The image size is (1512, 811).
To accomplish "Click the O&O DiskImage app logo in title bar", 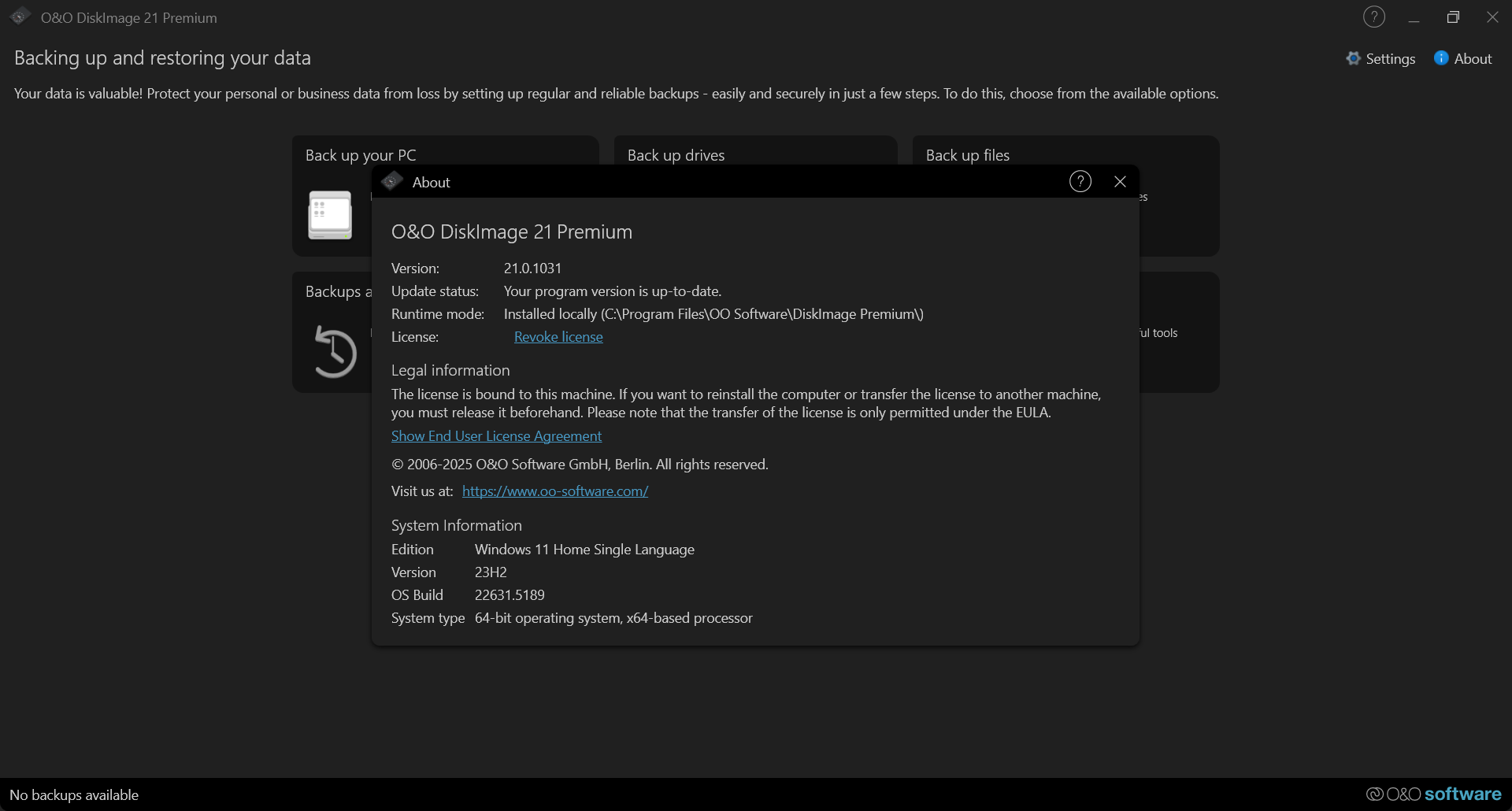I will (20, 17).
